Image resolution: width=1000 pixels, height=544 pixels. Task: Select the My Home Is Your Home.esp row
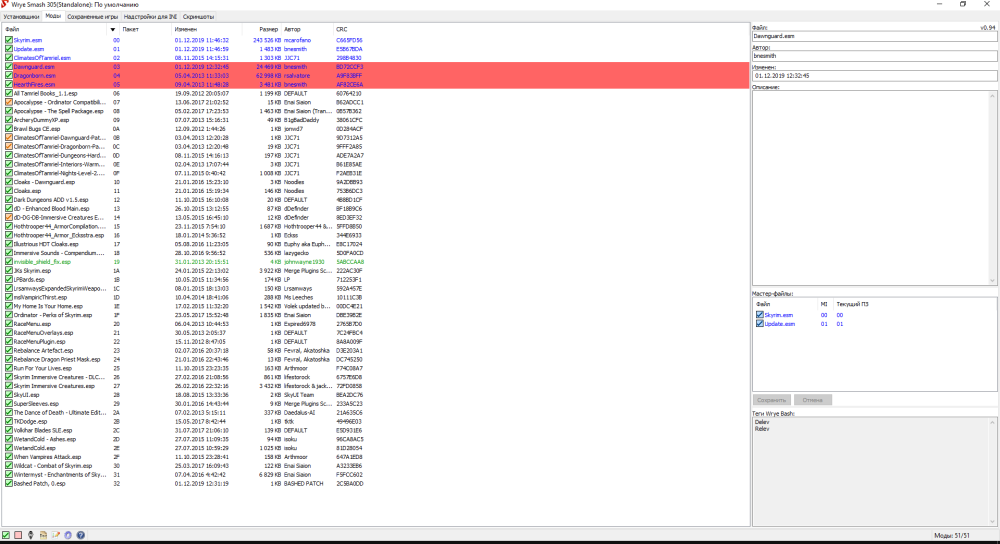coord(375,305)
